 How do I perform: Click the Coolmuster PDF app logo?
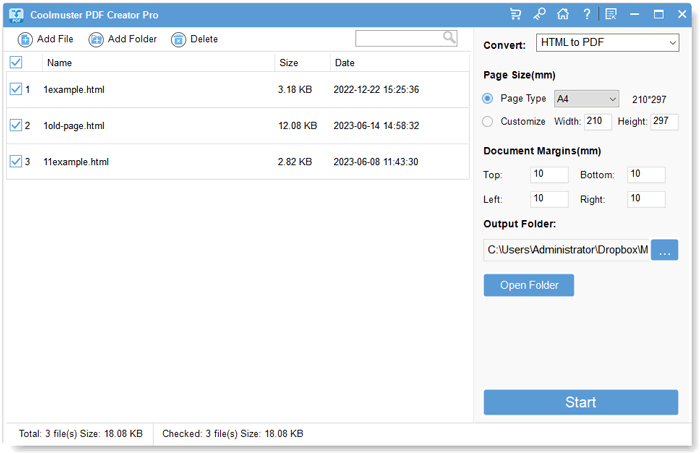(x=16, y=15)
